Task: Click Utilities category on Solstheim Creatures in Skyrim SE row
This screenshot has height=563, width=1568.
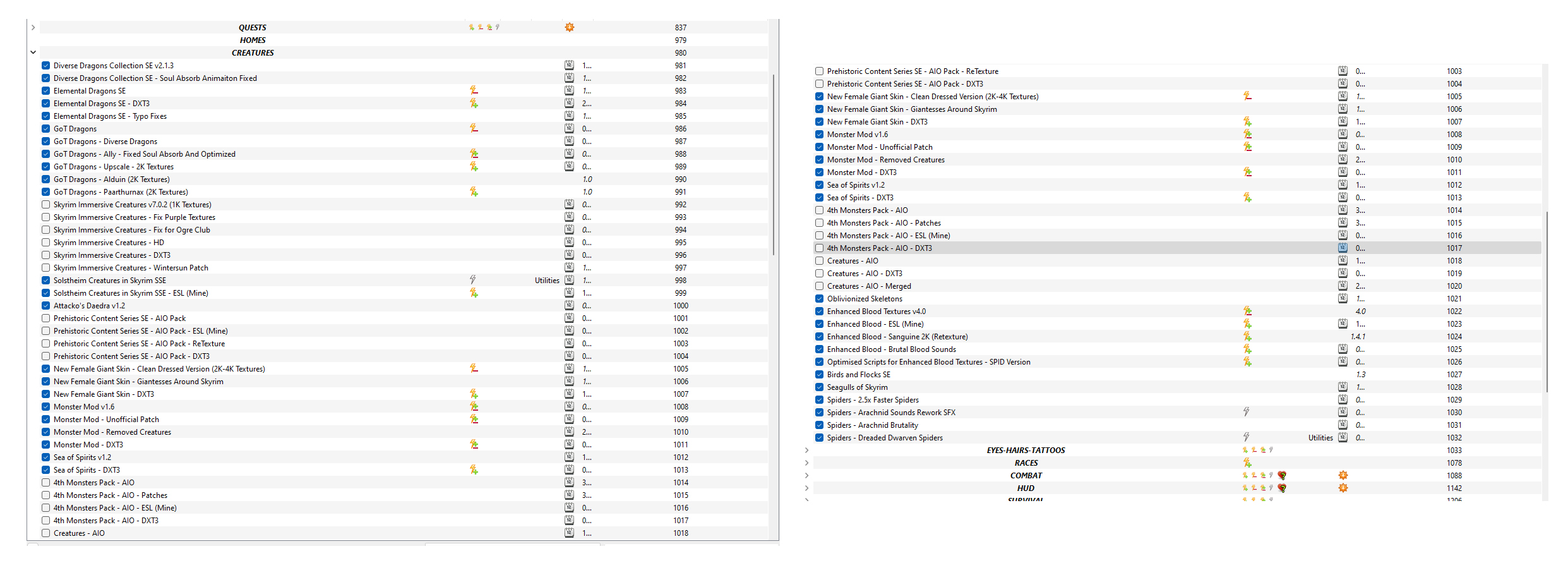Action: pos(547,281)
